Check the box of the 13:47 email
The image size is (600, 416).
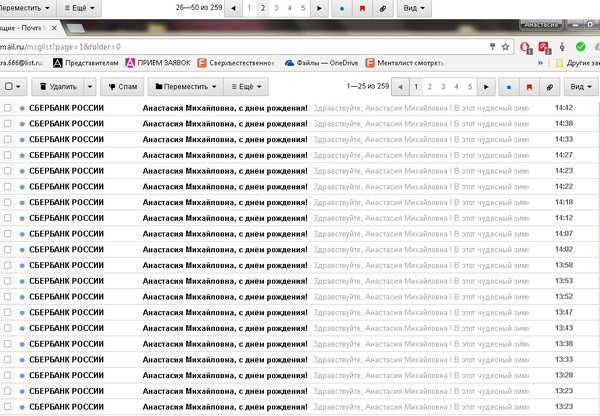click(8, 313)
